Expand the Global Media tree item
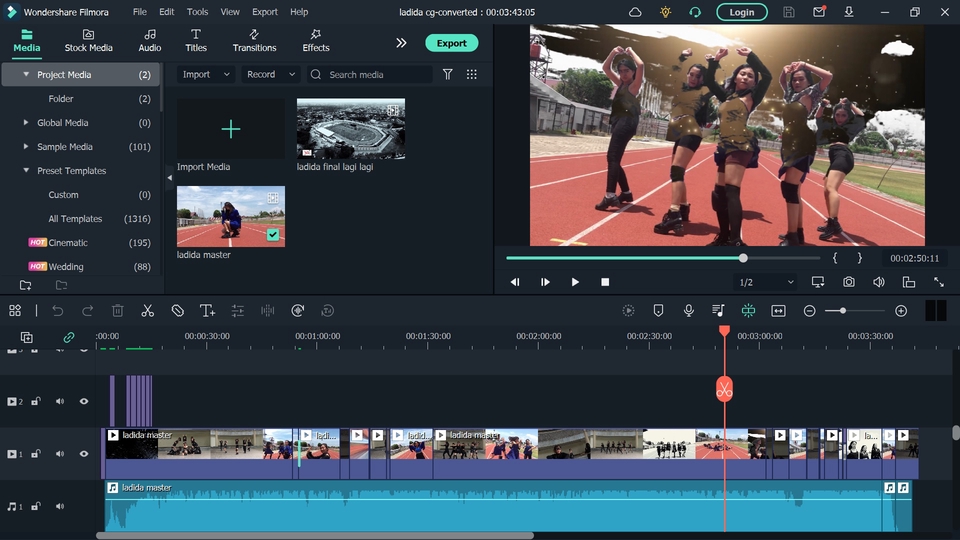Image resolution: width=960 pixels, height=540 pixels. click(x=26, y=122)
